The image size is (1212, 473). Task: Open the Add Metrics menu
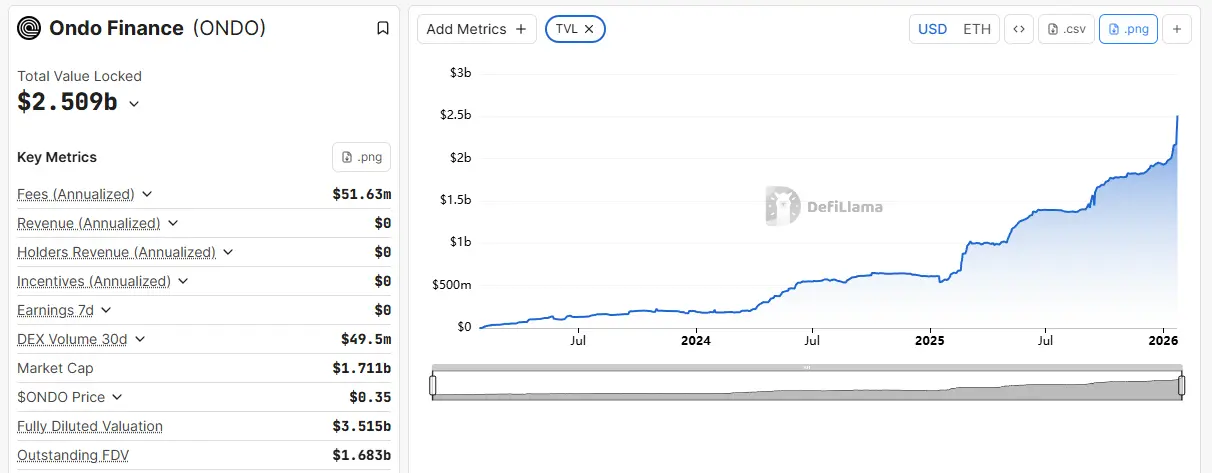(476, 29)
